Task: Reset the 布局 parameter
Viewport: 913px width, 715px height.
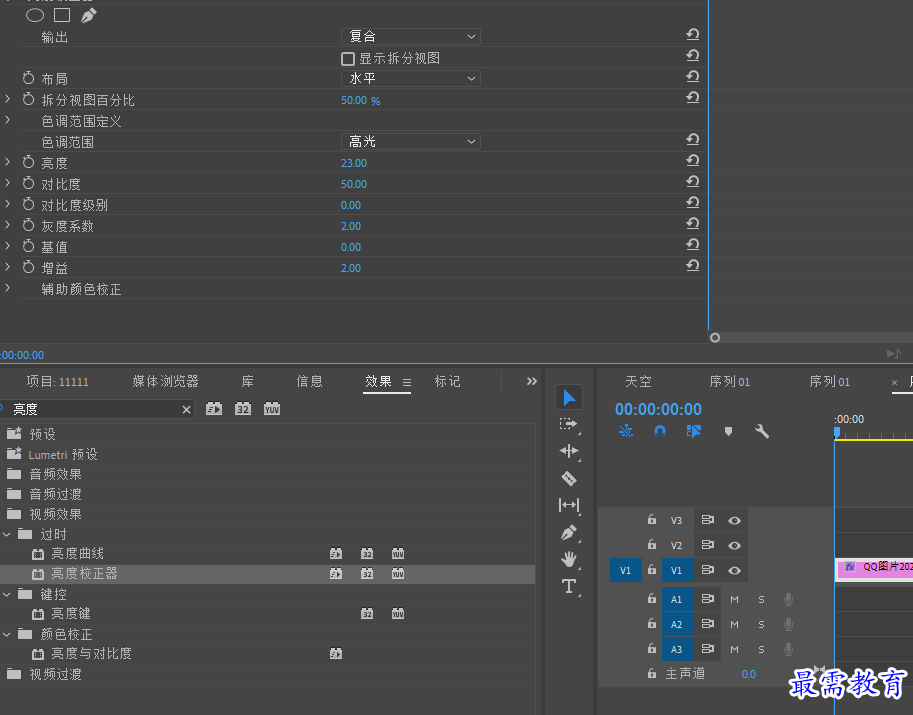Action: (x=692, y=77)
